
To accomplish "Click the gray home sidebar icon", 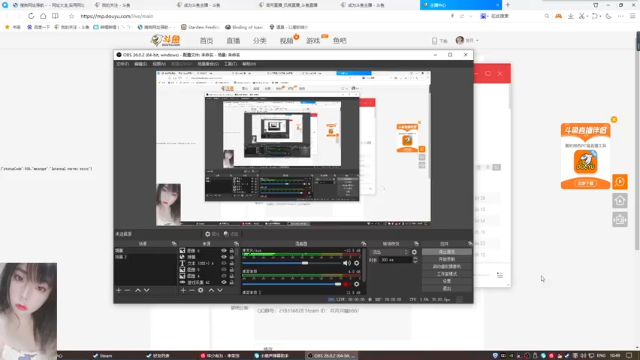I will click(620, 200).
